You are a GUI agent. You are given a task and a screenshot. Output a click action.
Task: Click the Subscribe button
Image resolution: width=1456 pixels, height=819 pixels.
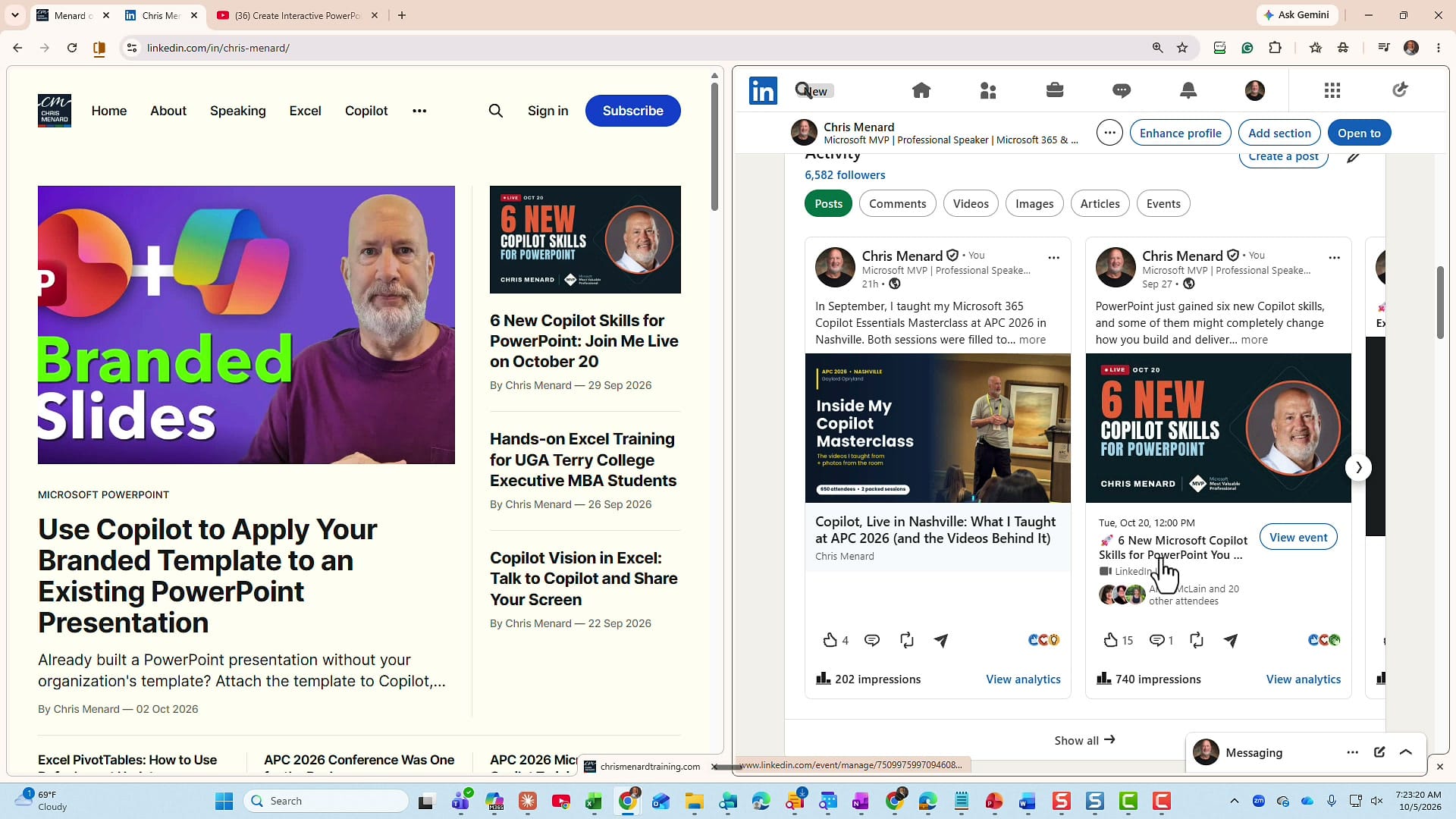[633, 111]
